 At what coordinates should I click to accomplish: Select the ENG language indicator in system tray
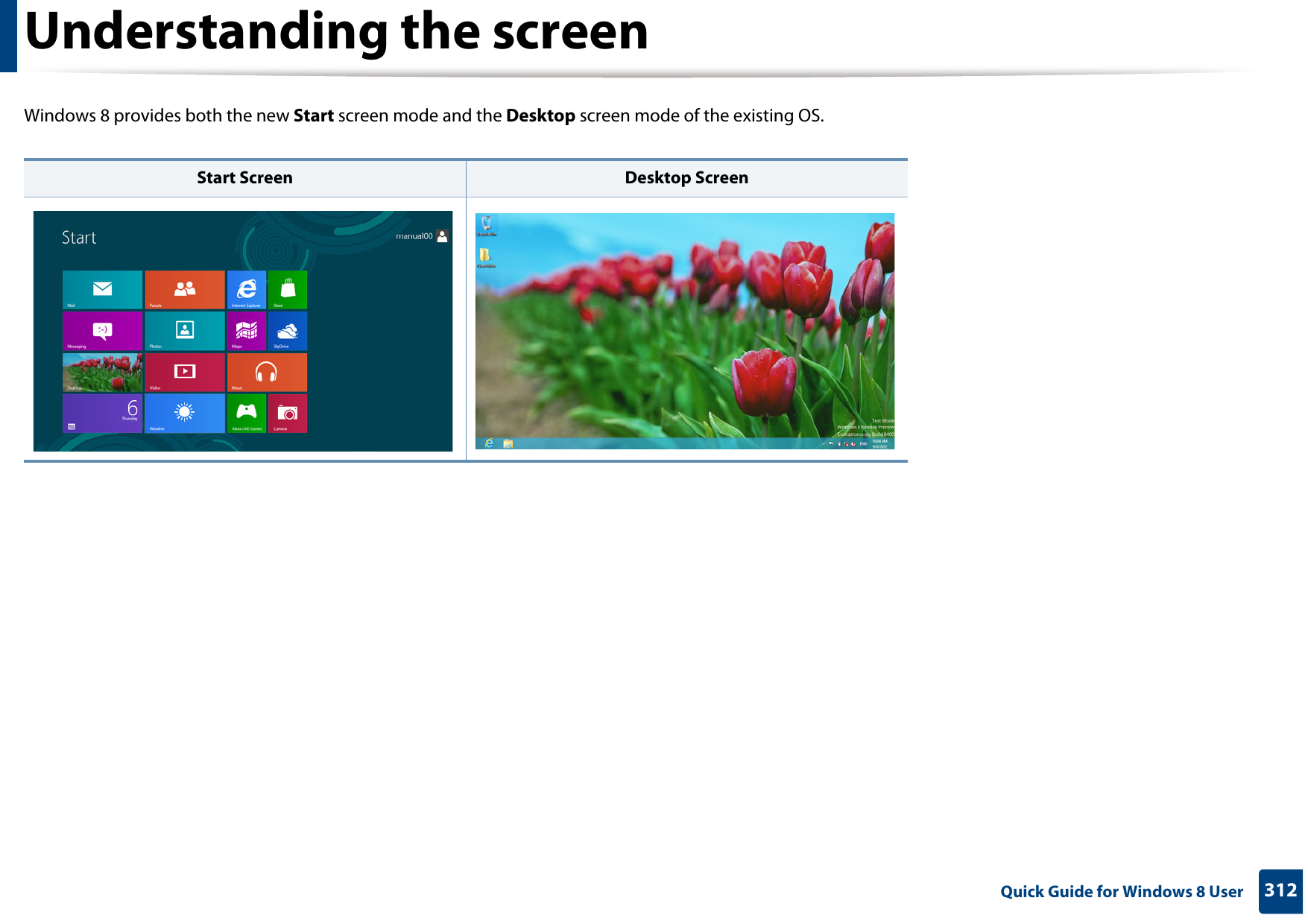tap(863, 443)
